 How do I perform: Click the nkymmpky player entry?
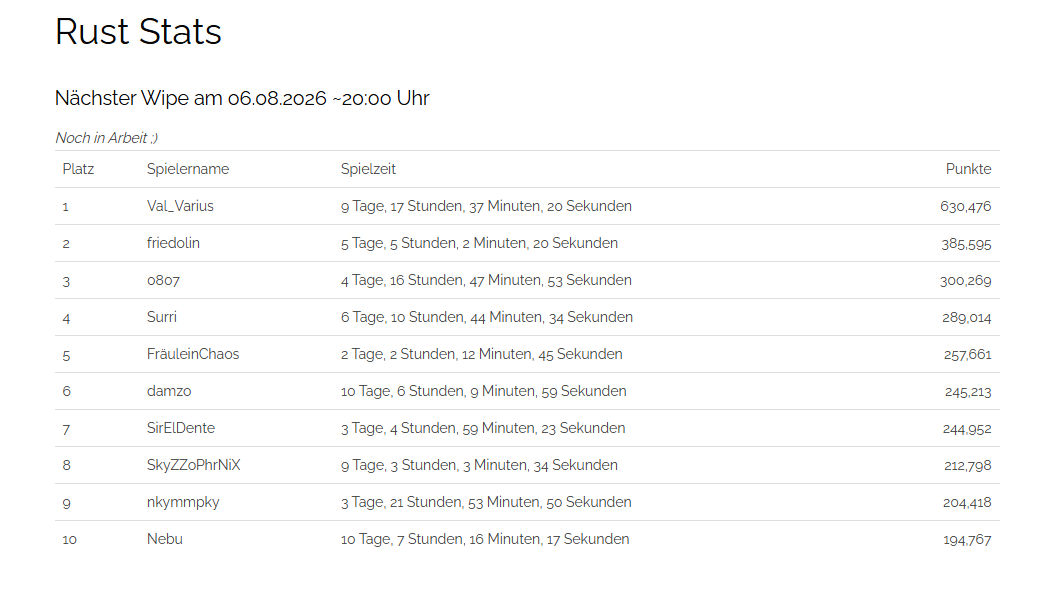coord(183,503)
